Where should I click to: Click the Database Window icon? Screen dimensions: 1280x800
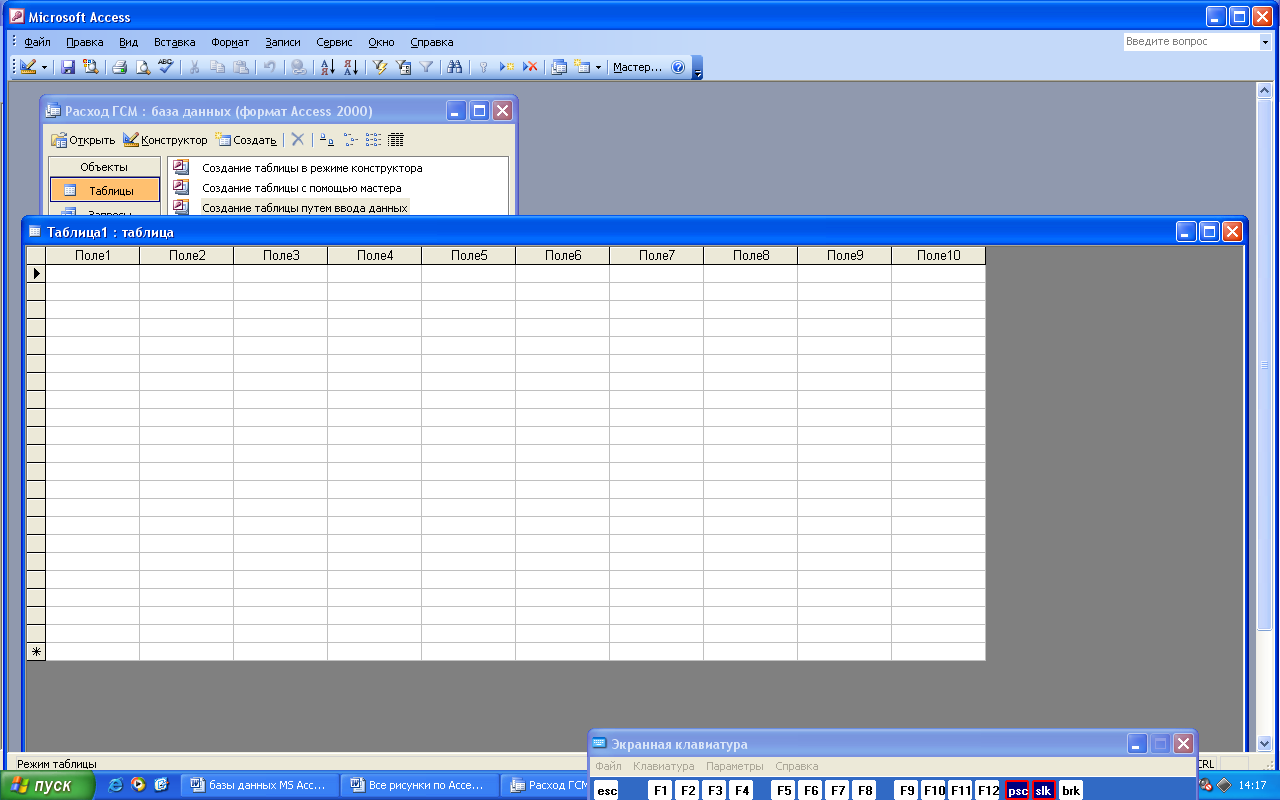(559, 67)
